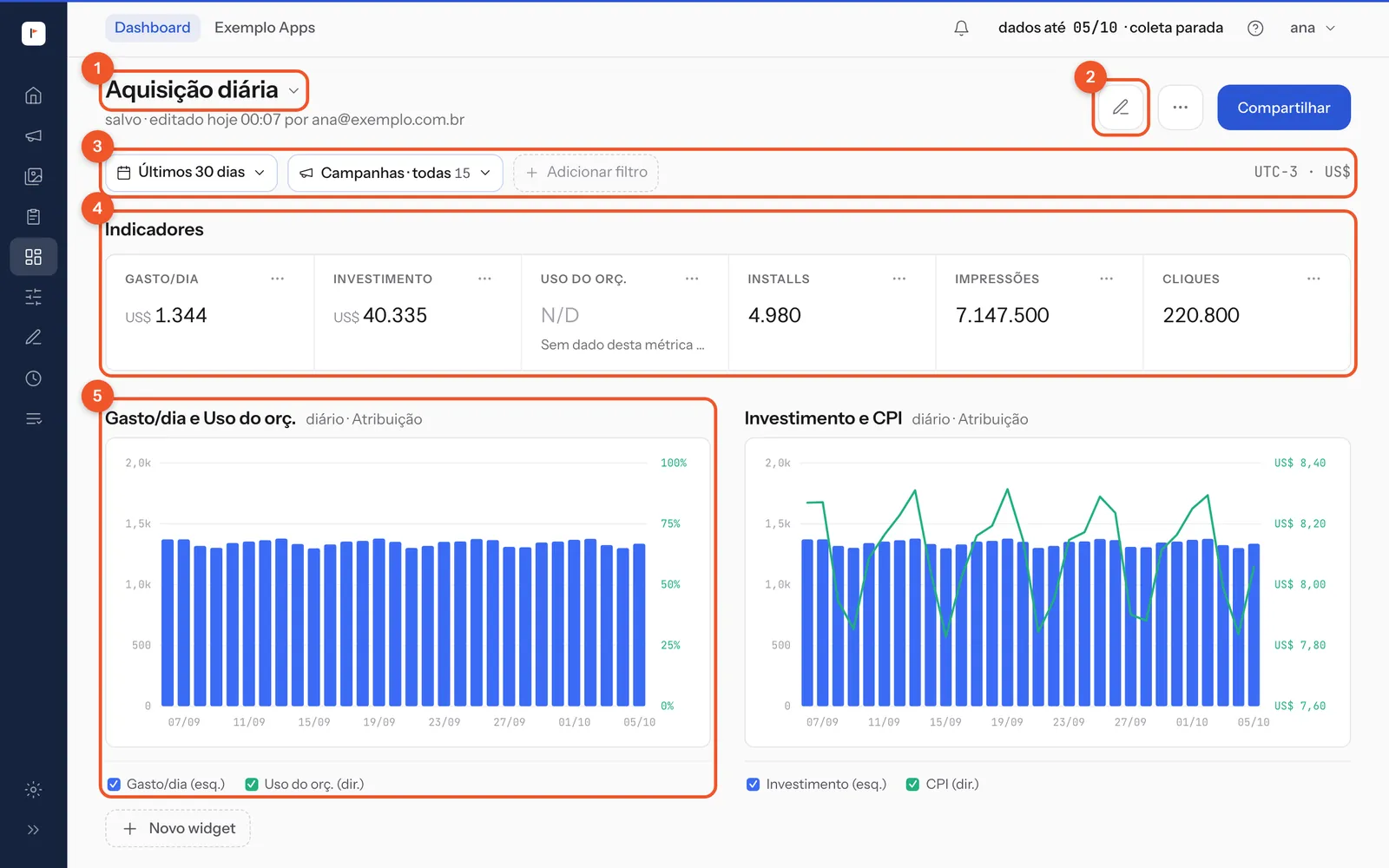The image size is (1389, 868).
Task: Open the INSTALLS card options menu
Action: 899,279
